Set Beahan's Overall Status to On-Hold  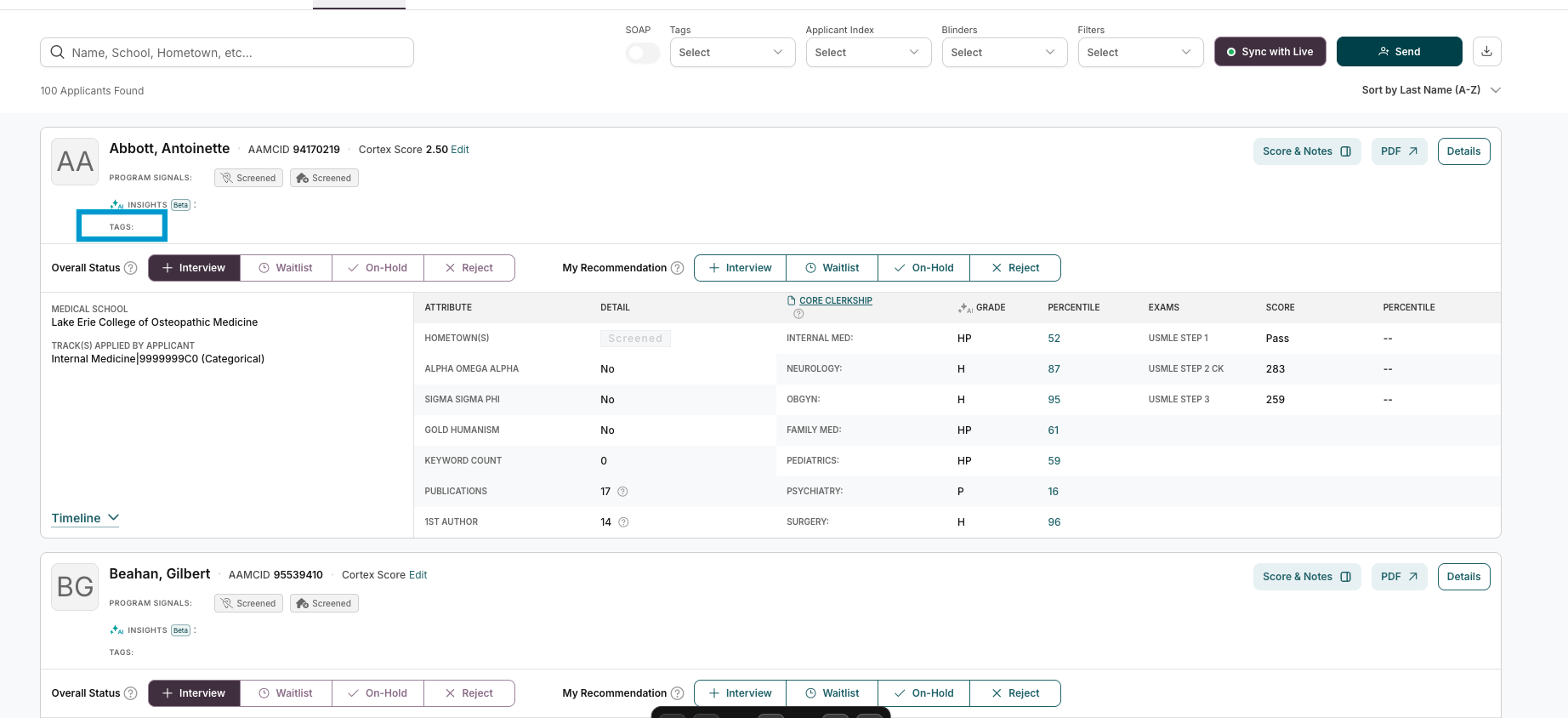[378, 693]
